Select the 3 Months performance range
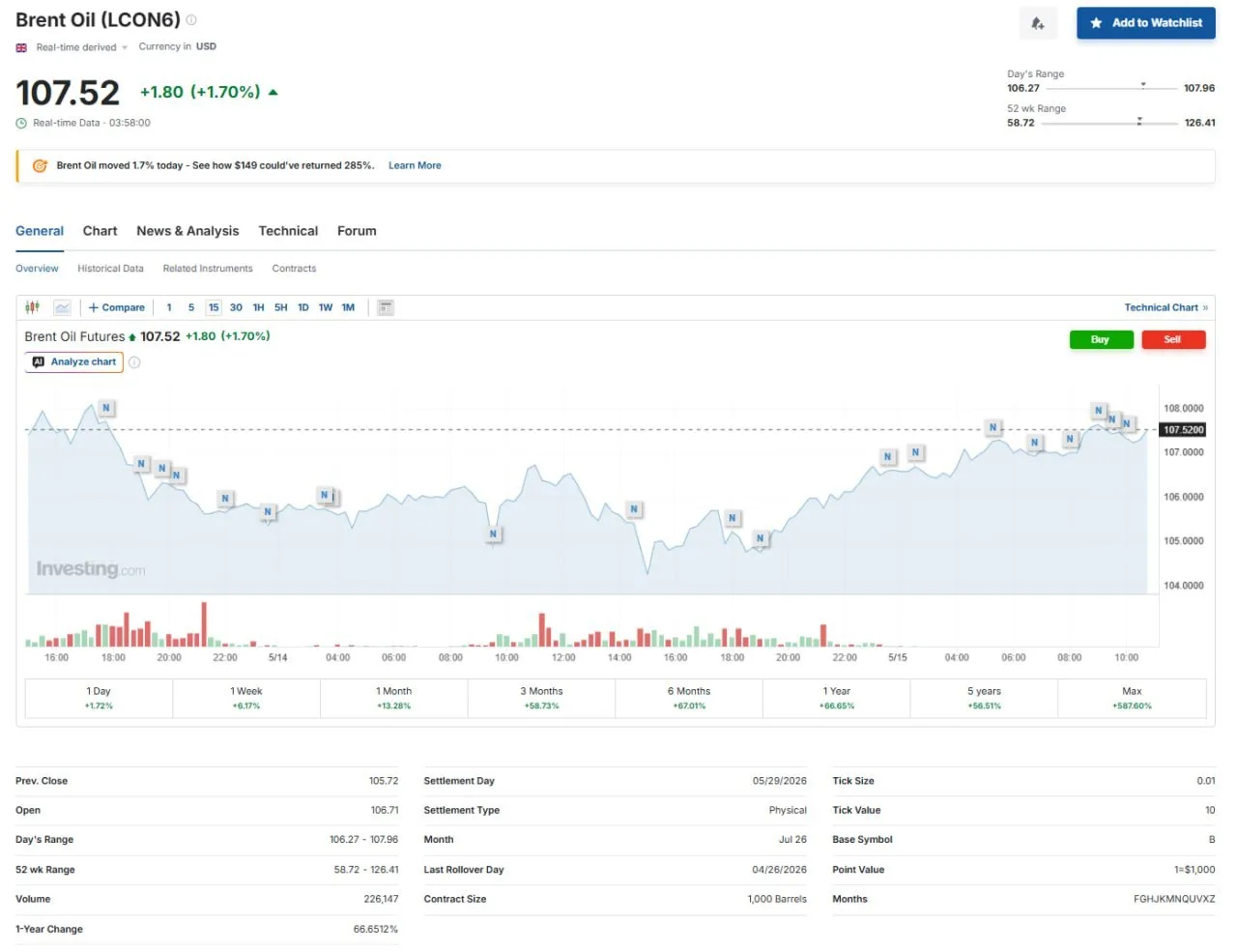 [541, 698]
